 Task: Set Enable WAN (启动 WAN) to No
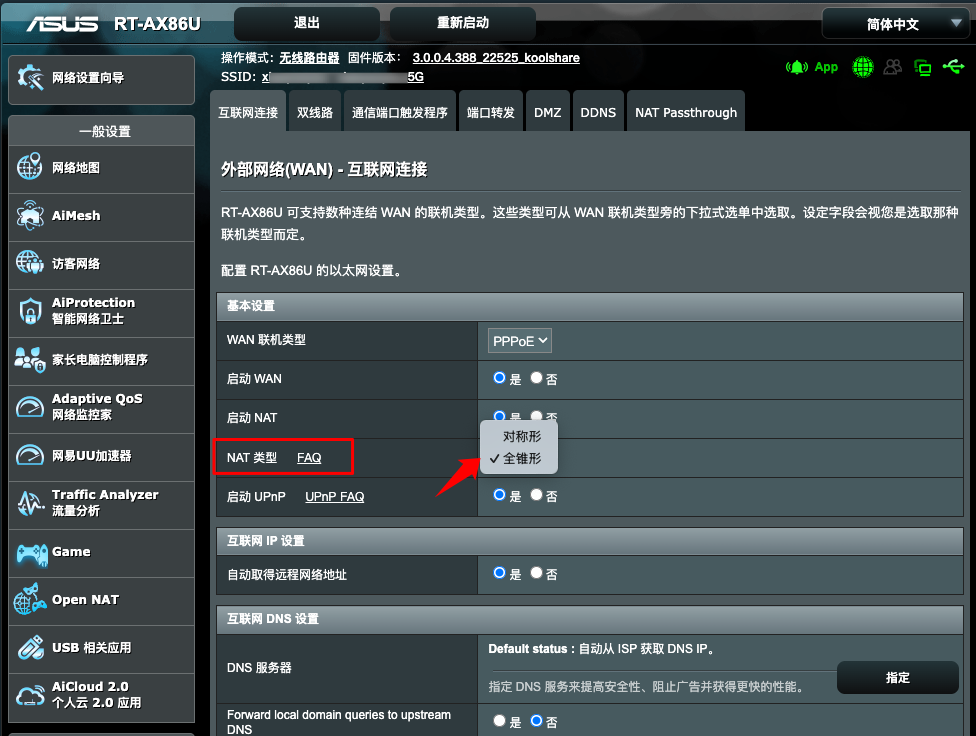[537, 378]
